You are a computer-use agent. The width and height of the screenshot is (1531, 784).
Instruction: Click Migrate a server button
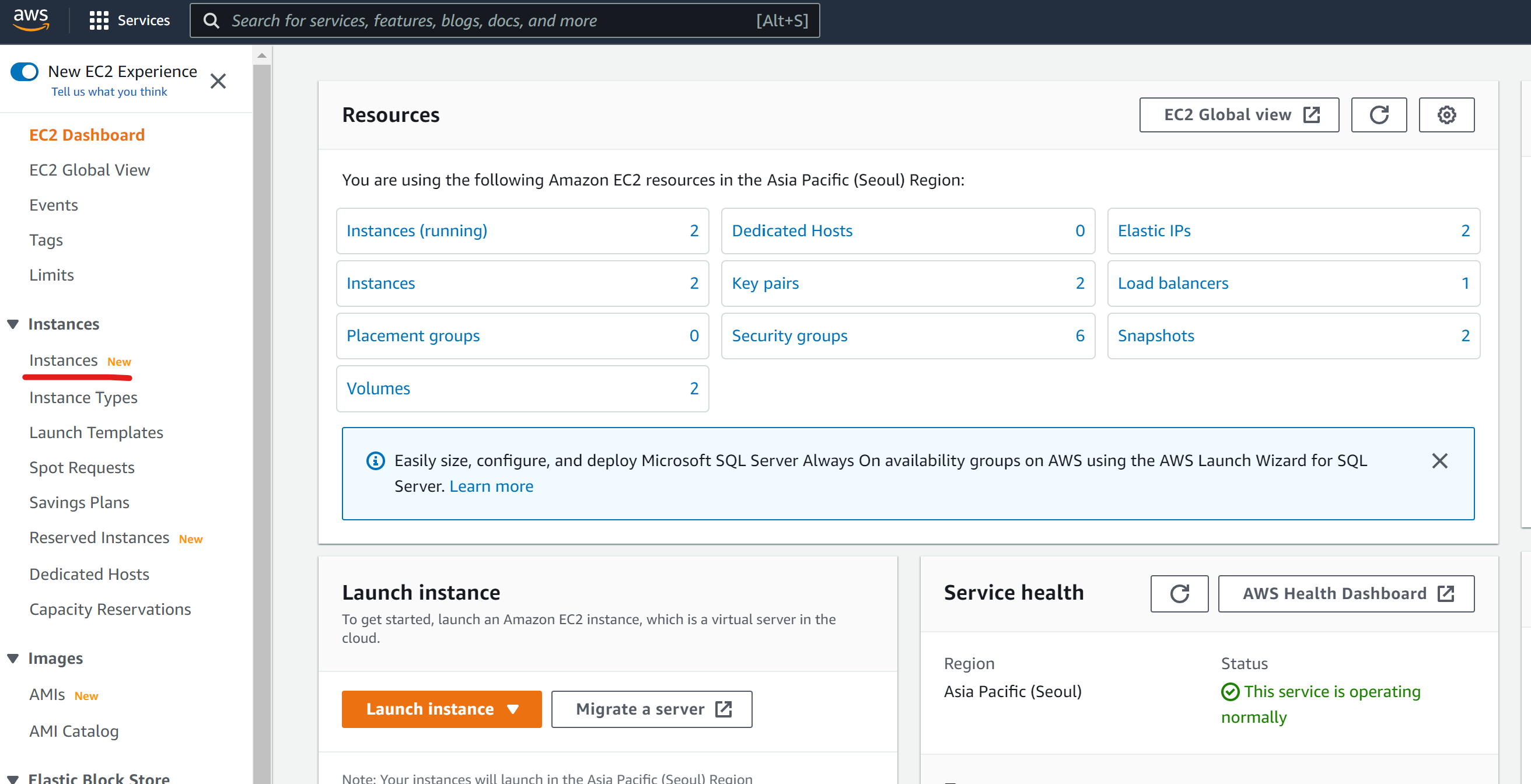tap(651, 709)
